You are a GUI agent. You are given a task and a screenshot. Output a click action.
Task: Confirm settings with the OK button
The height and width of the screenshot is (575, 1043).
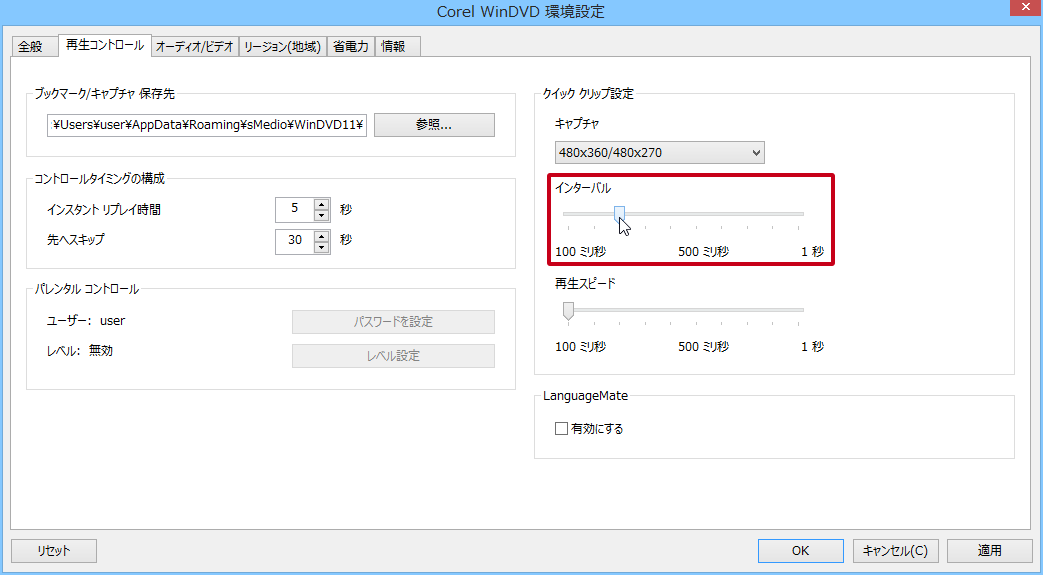coord(801,551)
